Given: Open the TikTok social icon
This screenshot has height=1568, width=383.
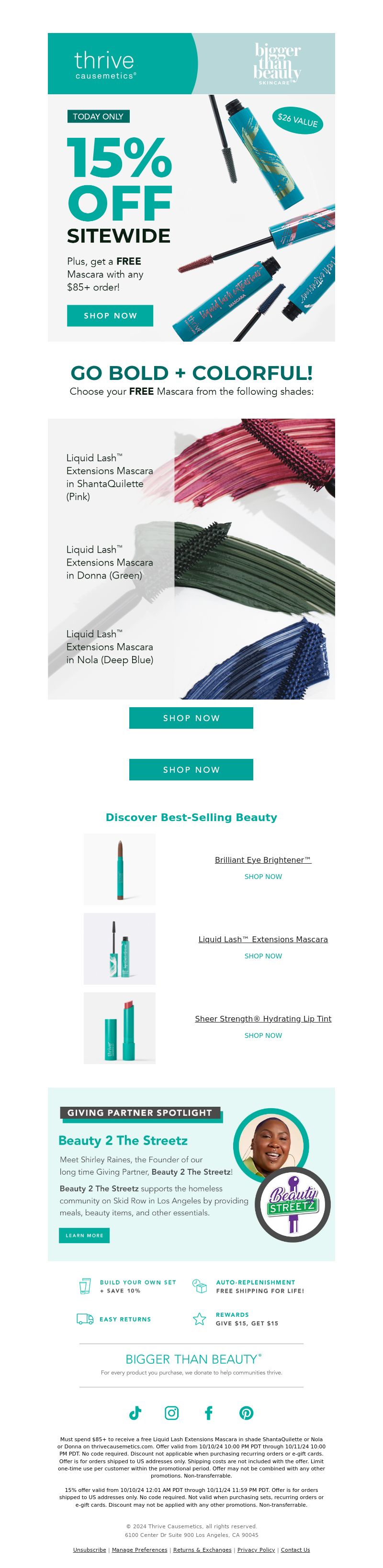Looking at the screenshot, I should [135, 1413].
